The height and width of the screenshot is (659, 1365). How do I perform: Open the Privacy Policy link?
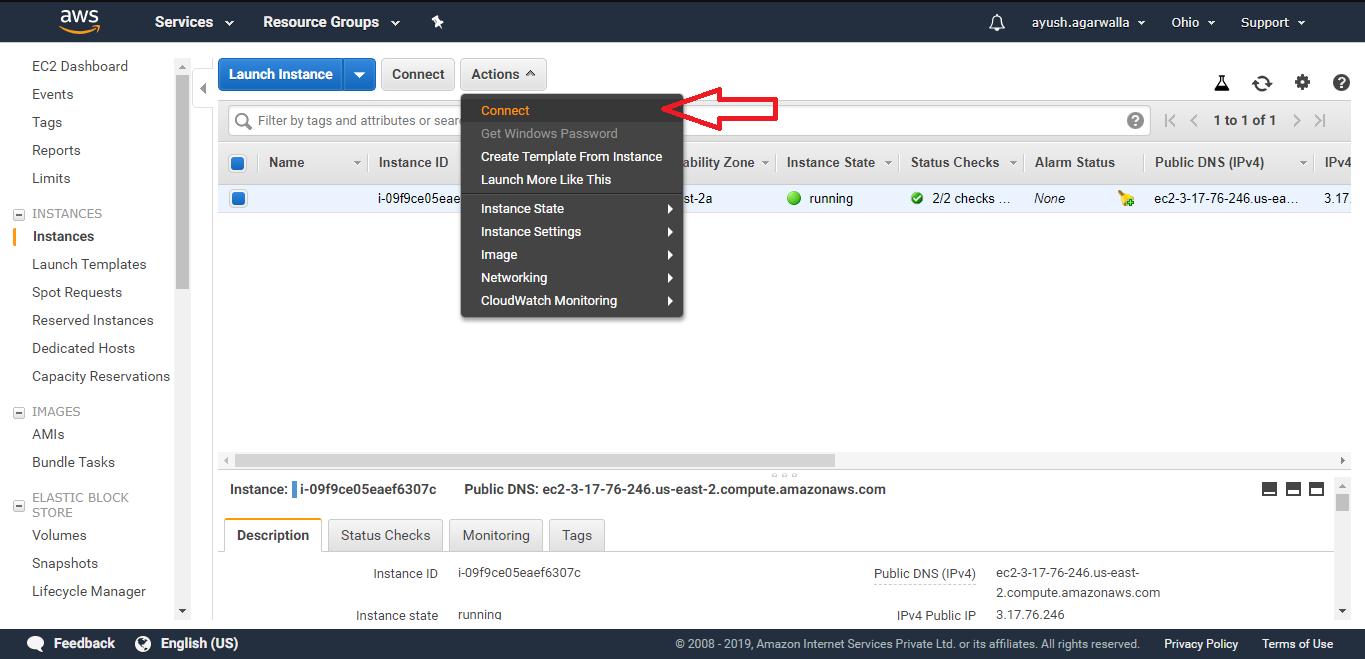click(x=1201, y=644)
